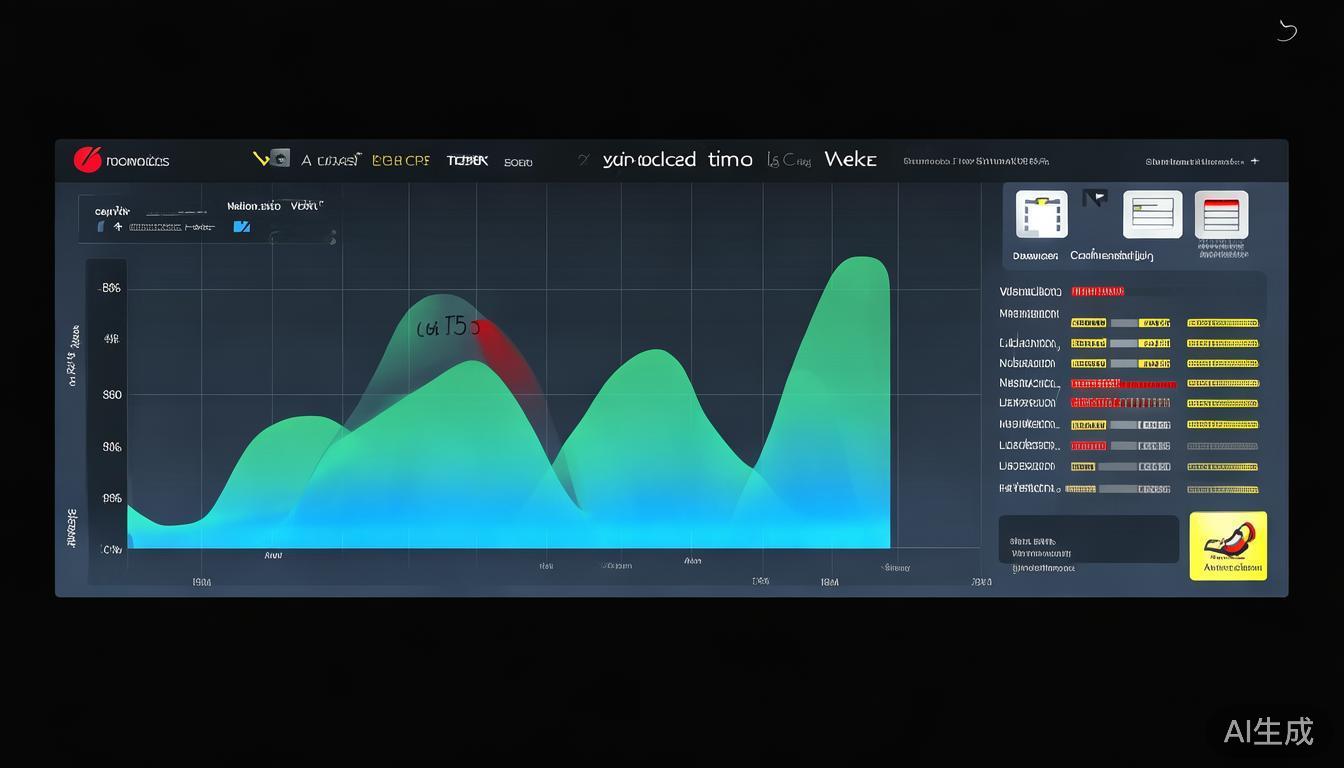The height and width of the screenshot is (768, 1344).
Task: Click the blue square icon in the chart legend
Action: (x=241, y=227)
